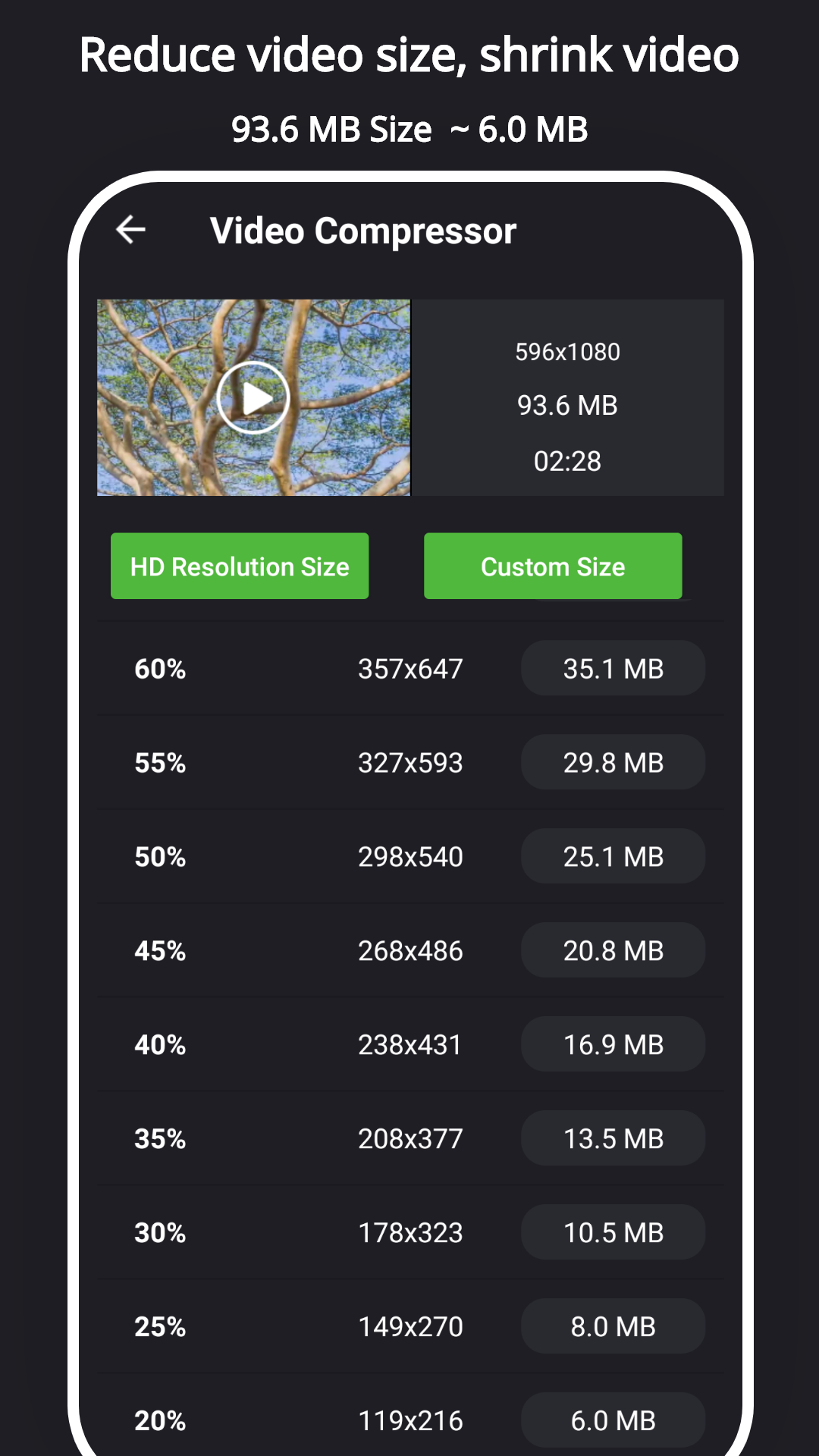Click the Video Compressor title
Image resolution: width=819 pixels, height=1456 pixels.
coord(363,231)
